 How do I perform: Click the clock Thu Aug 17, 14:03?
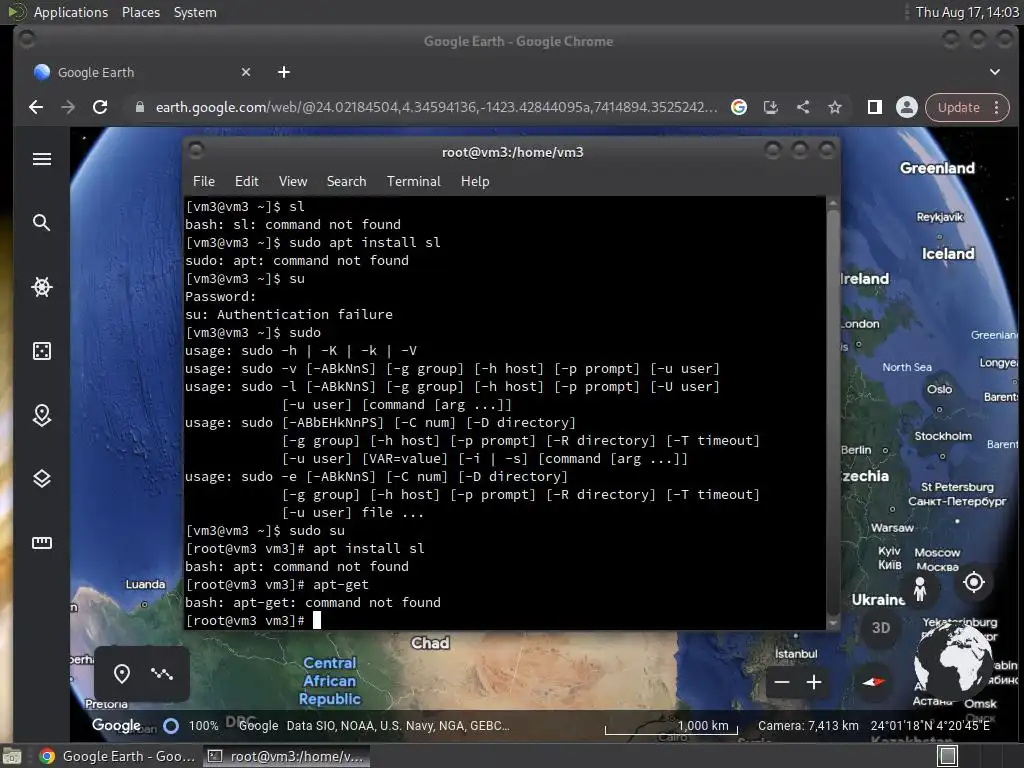click(x=967, y=12)
